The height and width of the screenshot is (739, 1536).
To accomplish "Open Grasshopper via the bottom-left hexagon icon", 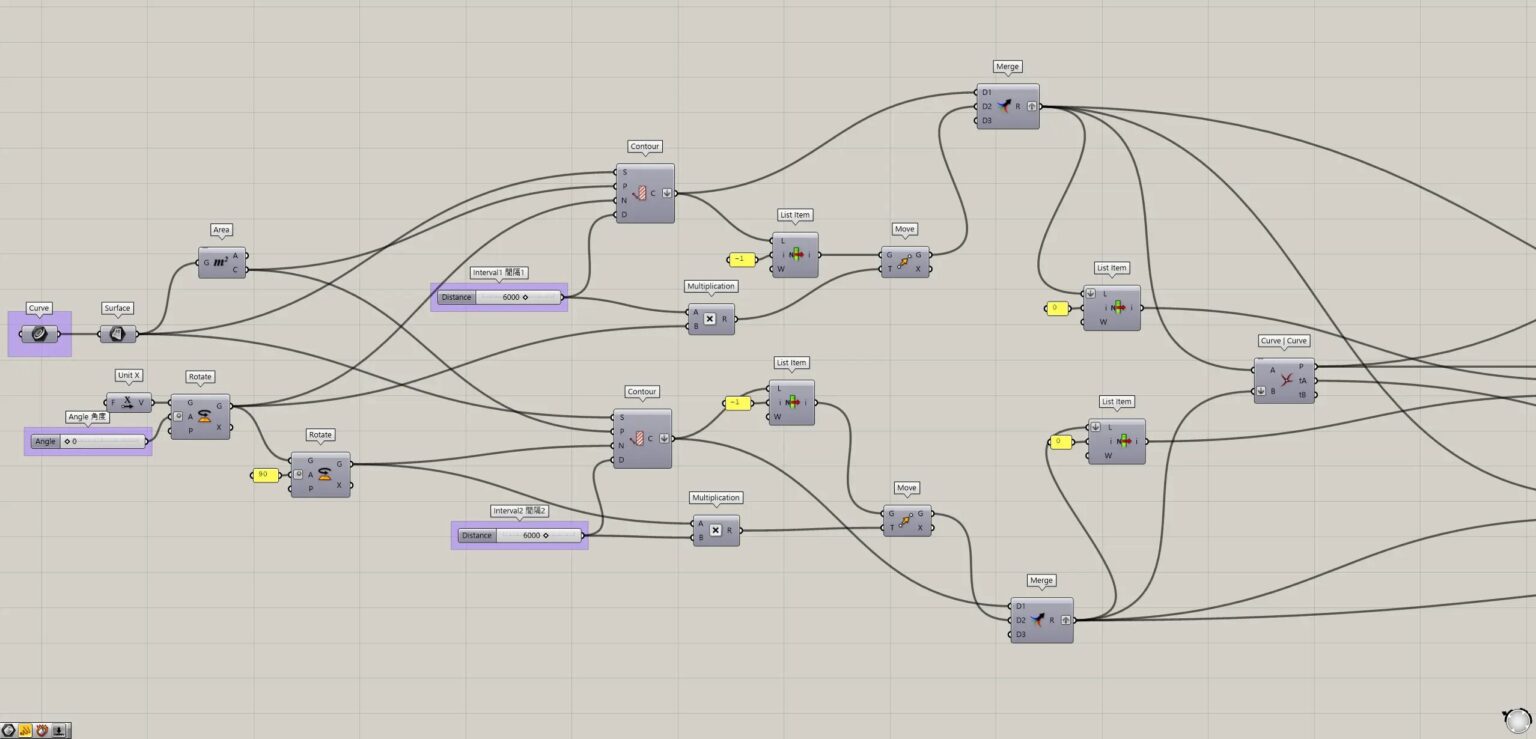I will (9, 731).
